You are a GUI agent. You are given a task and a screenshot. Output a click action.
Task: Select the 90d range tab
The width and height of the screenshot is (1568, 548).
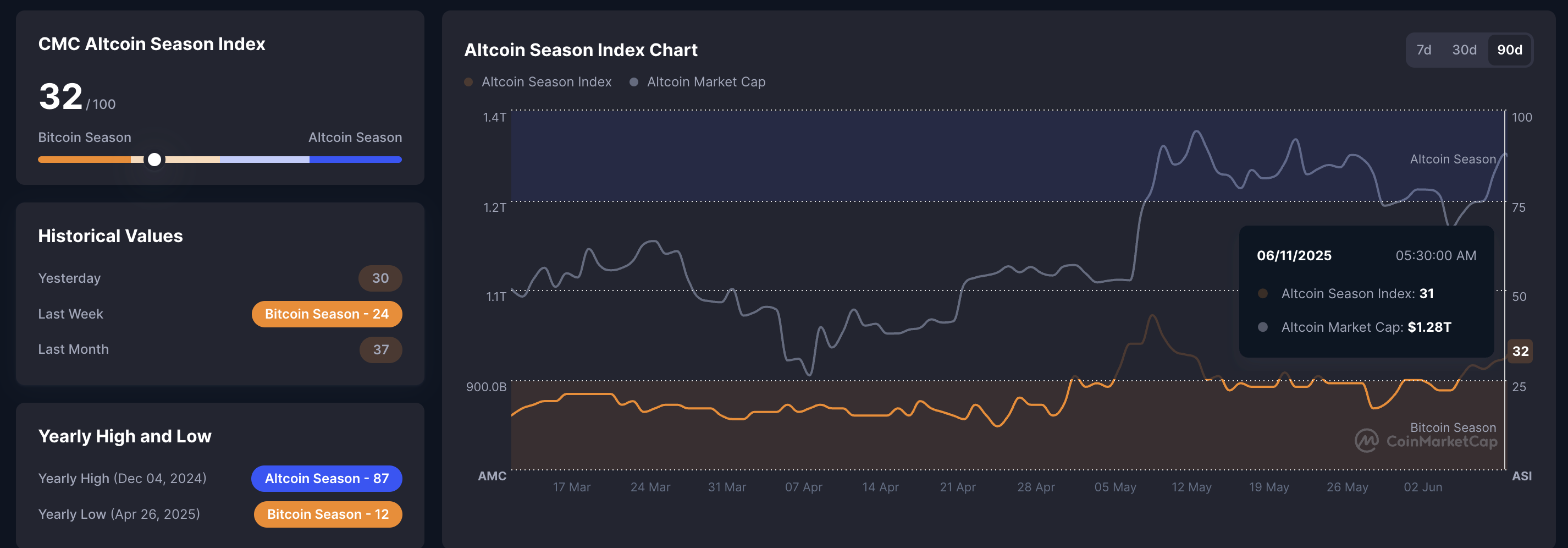(x=1510, y=50)
